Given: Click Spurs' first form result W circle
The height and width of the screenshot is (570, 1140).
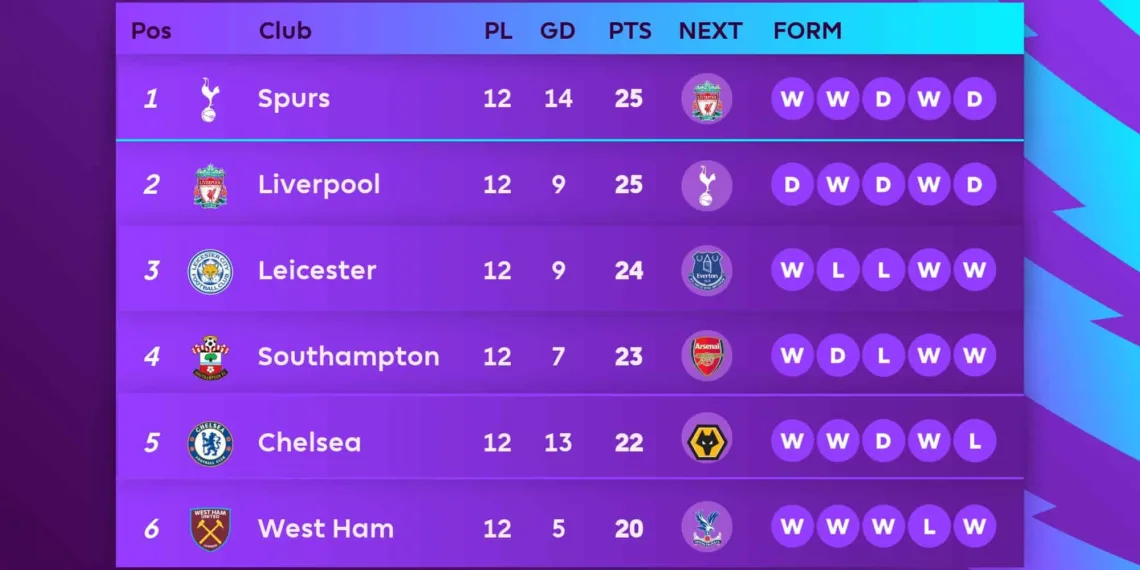Looking at the screenshot, I should [792, 99].
